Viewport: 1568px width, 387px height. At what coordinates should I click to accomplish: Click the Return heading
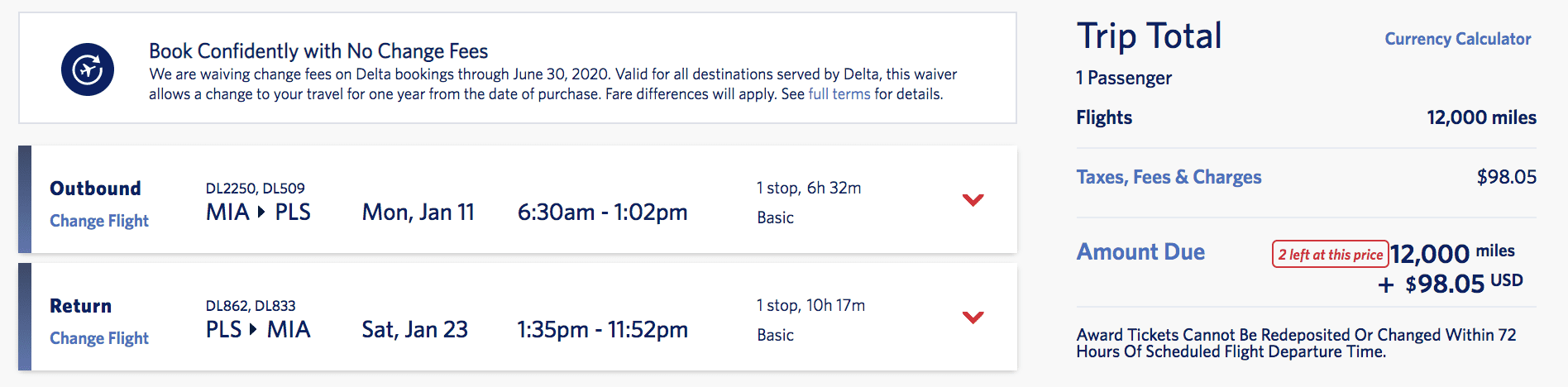[x=80, y=306]
